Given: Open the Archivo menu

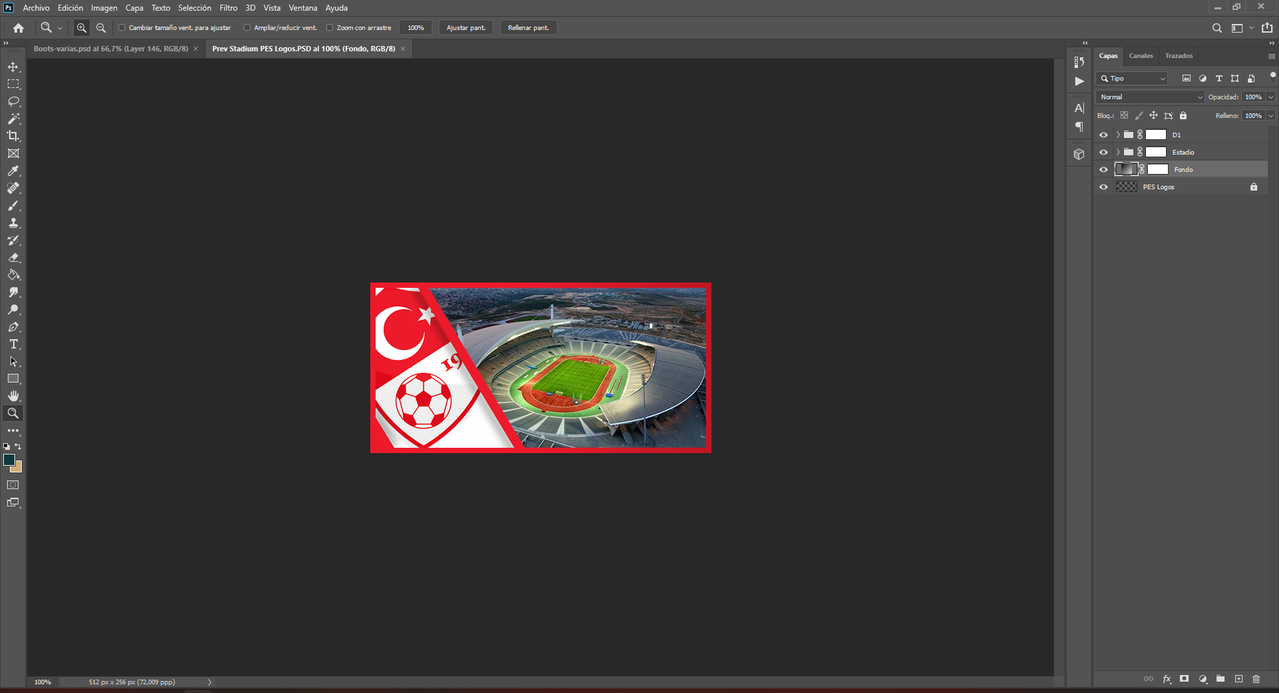Looking at the screenshot, I should coord(36,8).
